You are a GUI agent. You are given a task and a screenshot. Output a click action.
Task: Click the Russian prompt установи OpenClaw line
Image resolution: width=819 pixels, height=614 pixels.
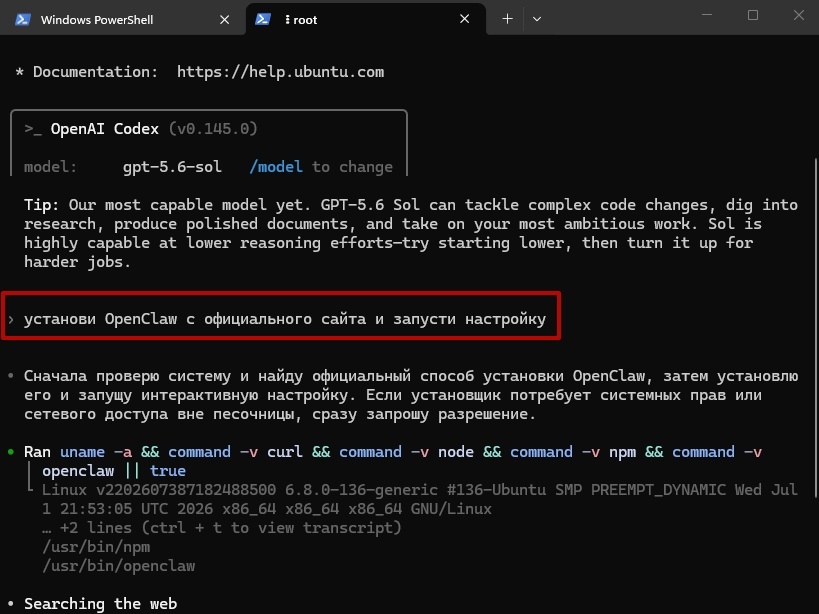(285, 318)
